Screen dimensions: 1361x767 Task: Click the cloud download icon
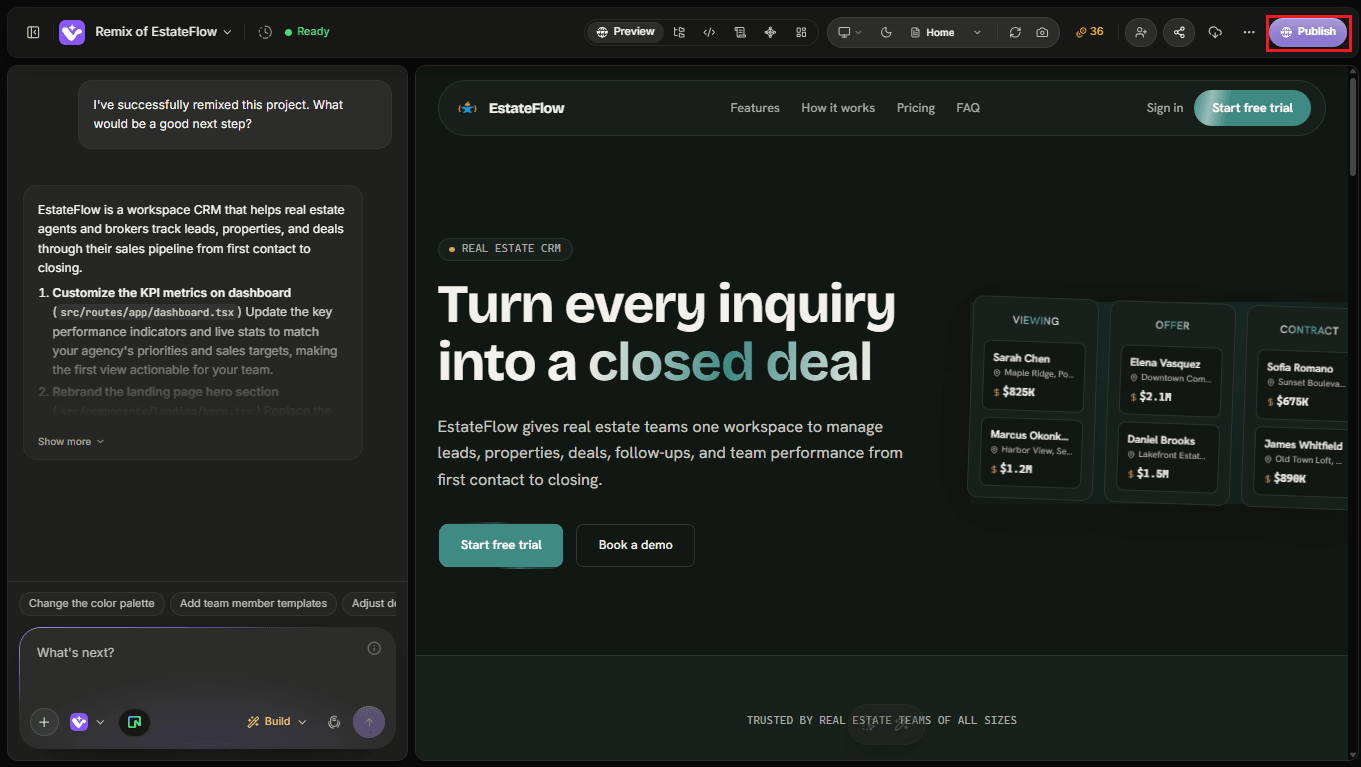point(1215,32)
